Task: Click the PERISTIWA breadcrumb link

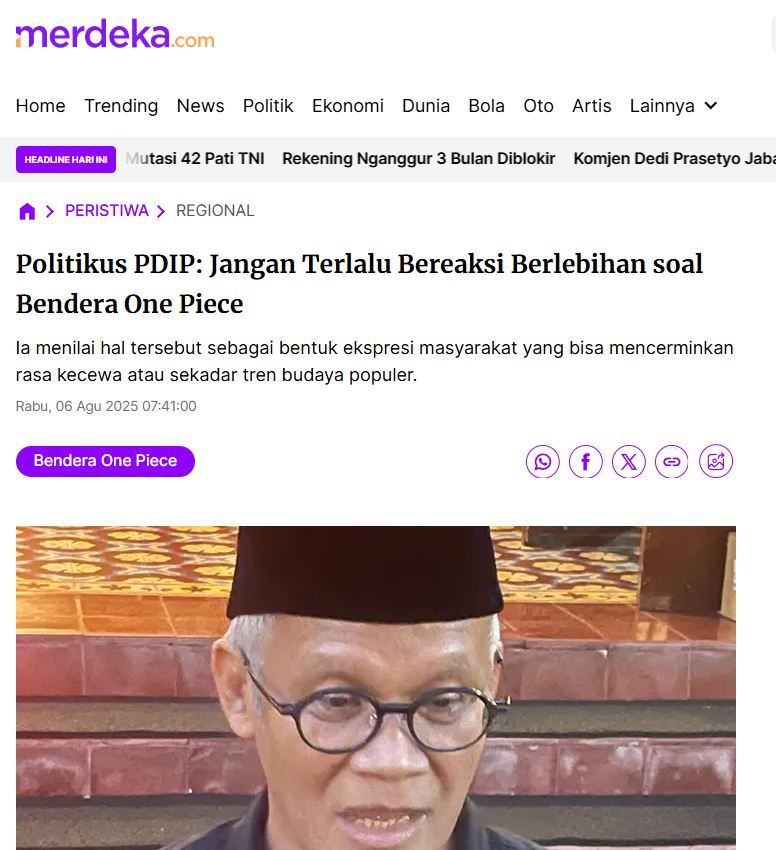Action: point(107,211)
